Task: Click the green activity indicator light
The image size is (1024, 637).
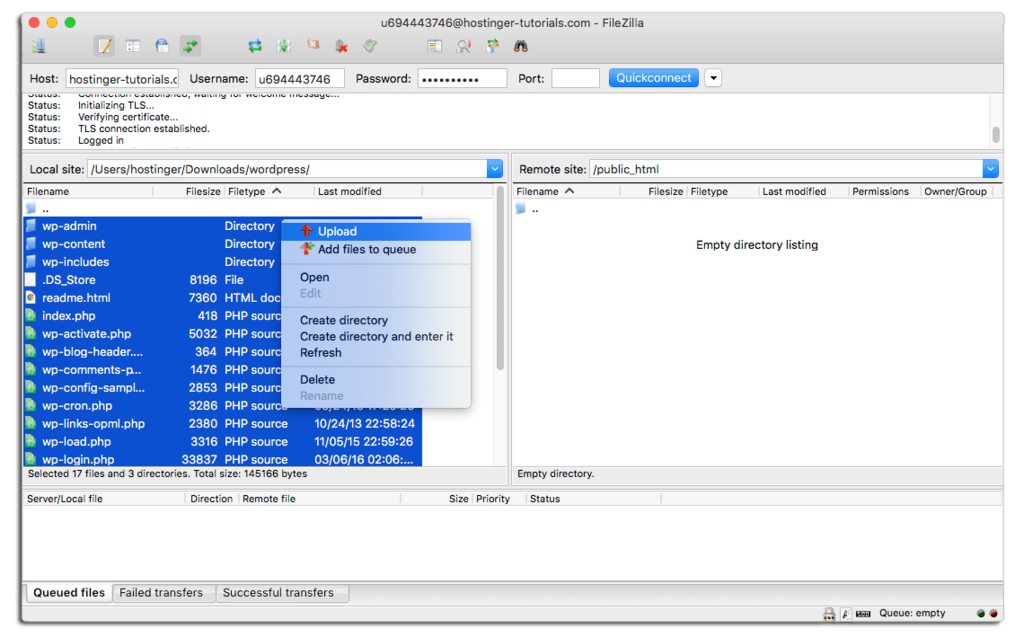Action: pos(980,613)
